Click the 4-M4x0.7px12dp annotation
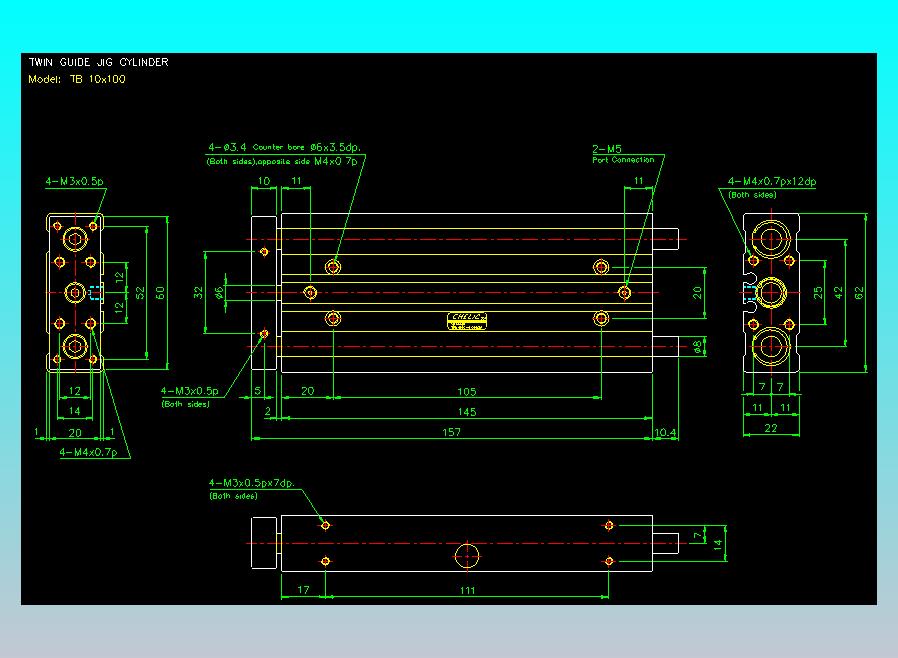The width and height of the screenshot is (898, 658). (772, 181)
